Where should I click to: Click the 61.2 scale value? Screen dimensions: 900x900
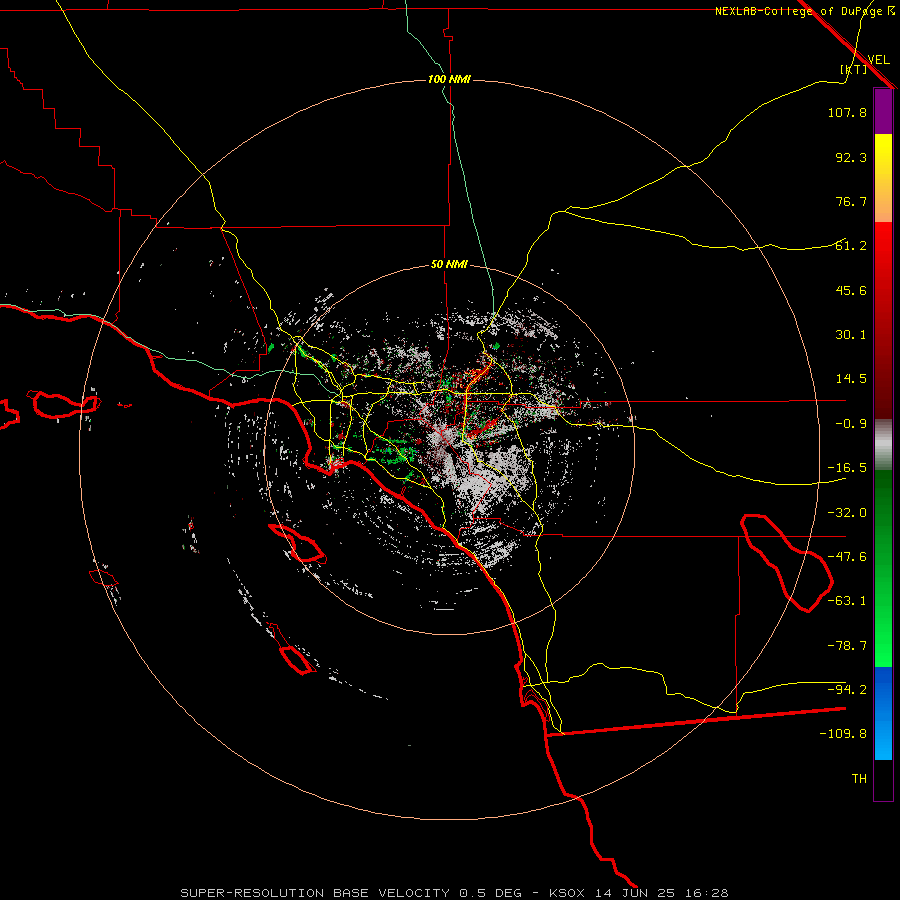point(851,246)
